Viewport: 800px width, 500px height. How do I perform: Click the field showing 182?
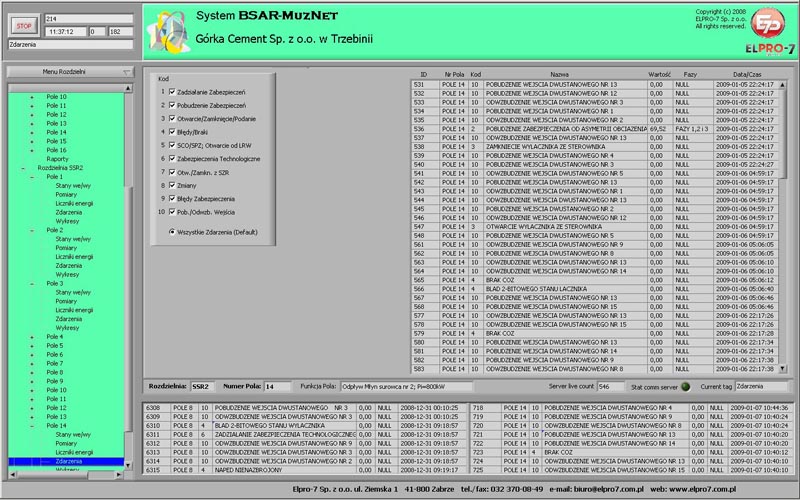click(120, 32)
